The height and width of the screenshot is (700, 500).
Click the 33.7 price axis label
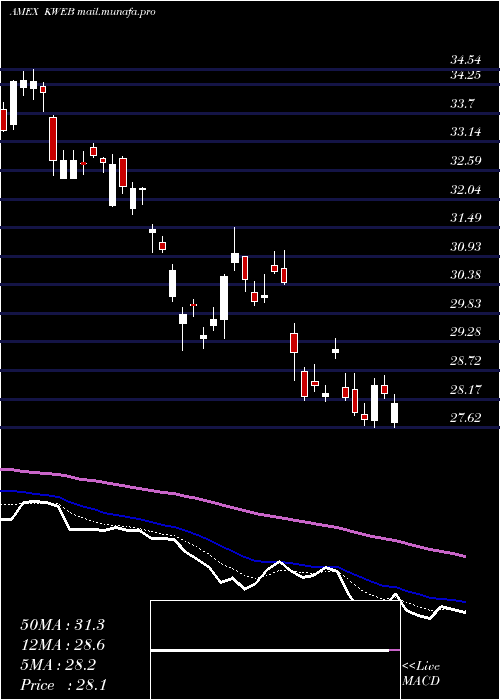(x=462, y=104)
